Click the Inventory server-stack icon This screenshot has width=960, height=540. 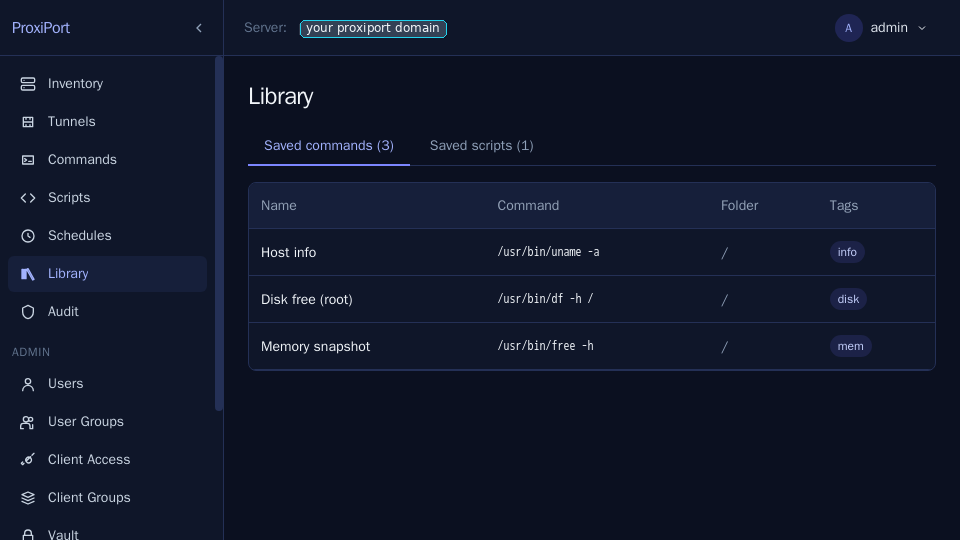click(28, 84)
